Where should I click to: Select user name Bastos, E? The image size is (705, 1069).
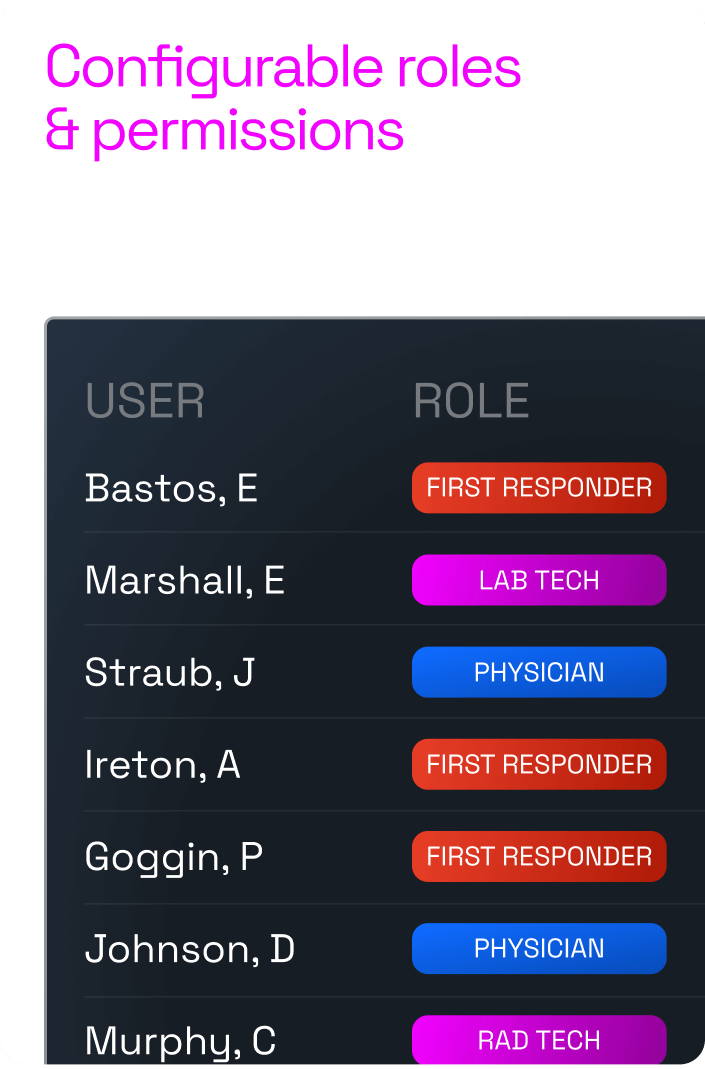(171, 488)
